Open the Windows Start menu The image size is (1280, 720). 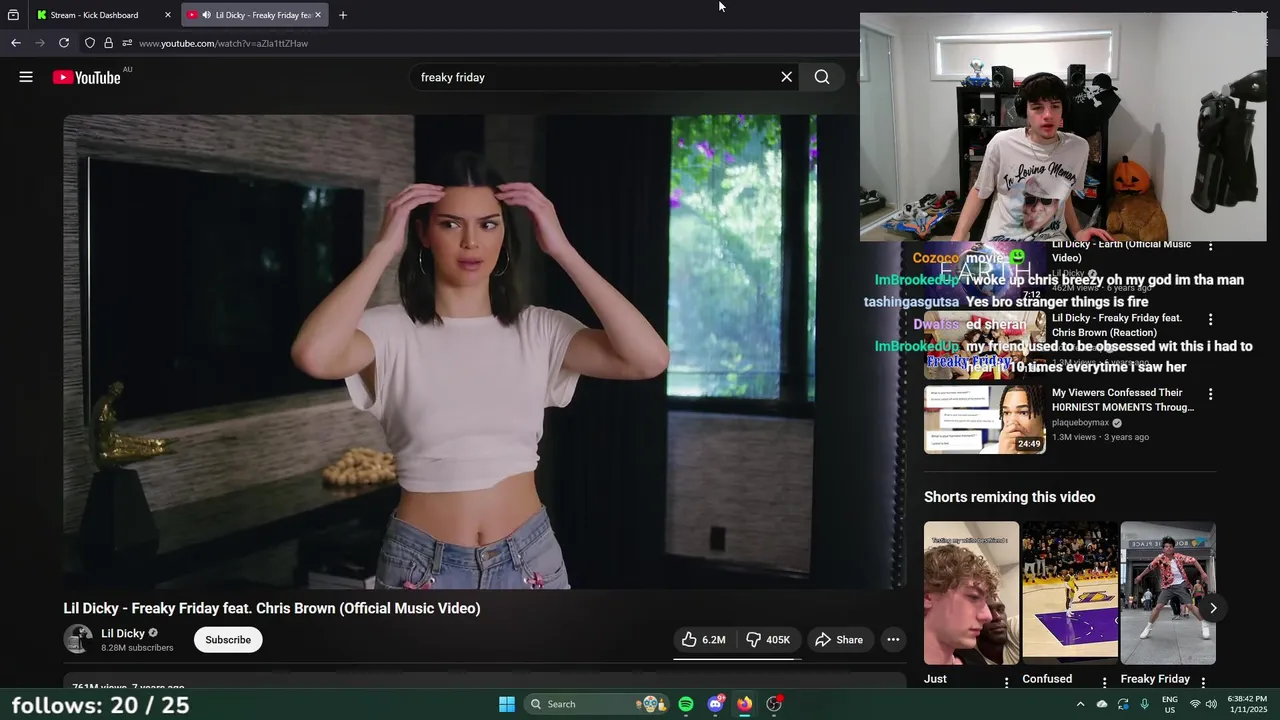(507, 704)
